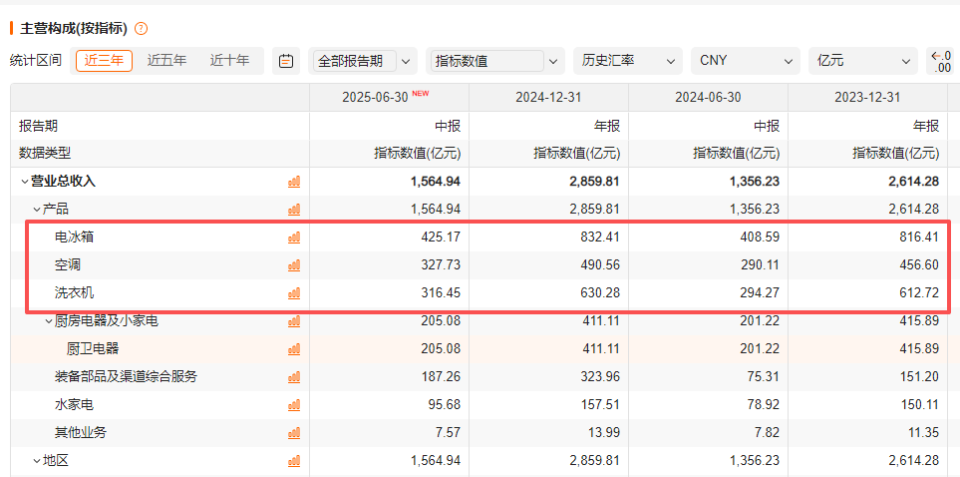Show chart for 装备部品及渠道综合服务 row
This screenshot has width=960, height=477.
[294, 377]
